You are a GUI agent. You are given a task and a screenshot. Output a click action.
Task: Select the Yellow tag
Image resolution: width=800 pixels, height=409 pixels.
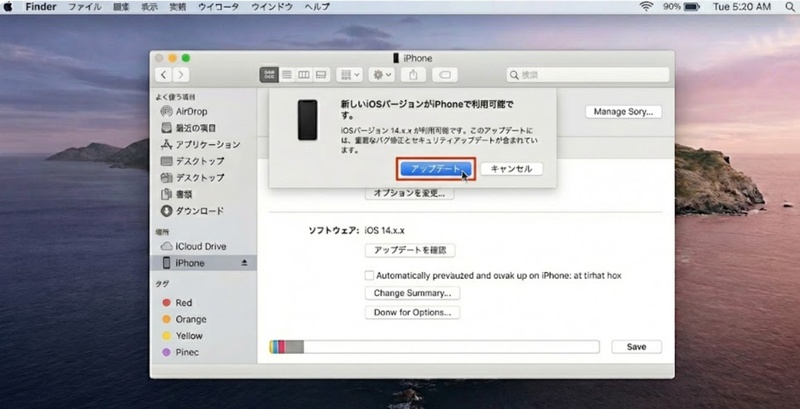182,336
